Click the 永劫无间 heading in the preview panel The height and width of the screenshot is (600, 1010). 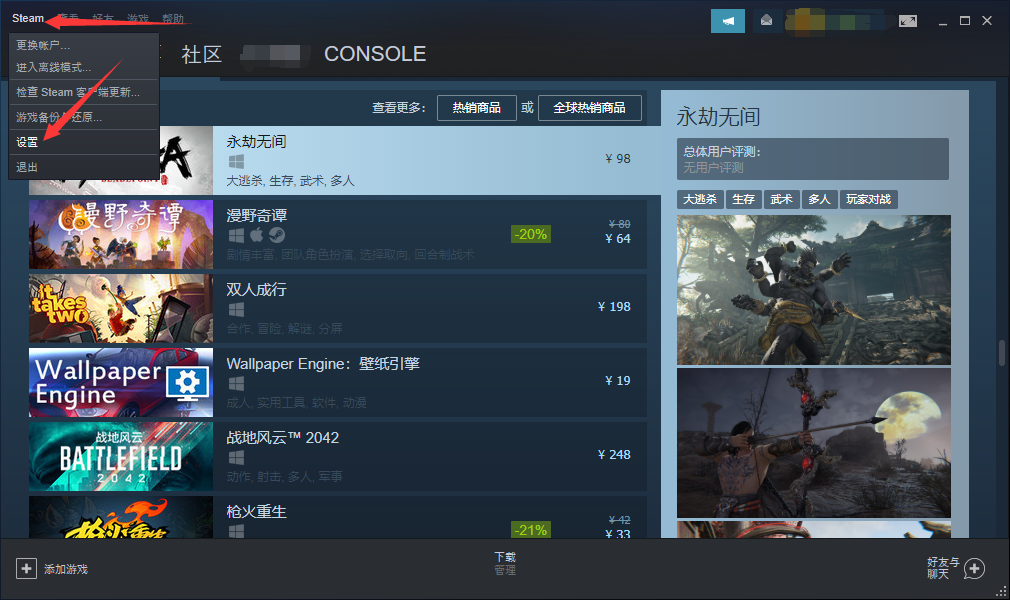click(718, 117)
